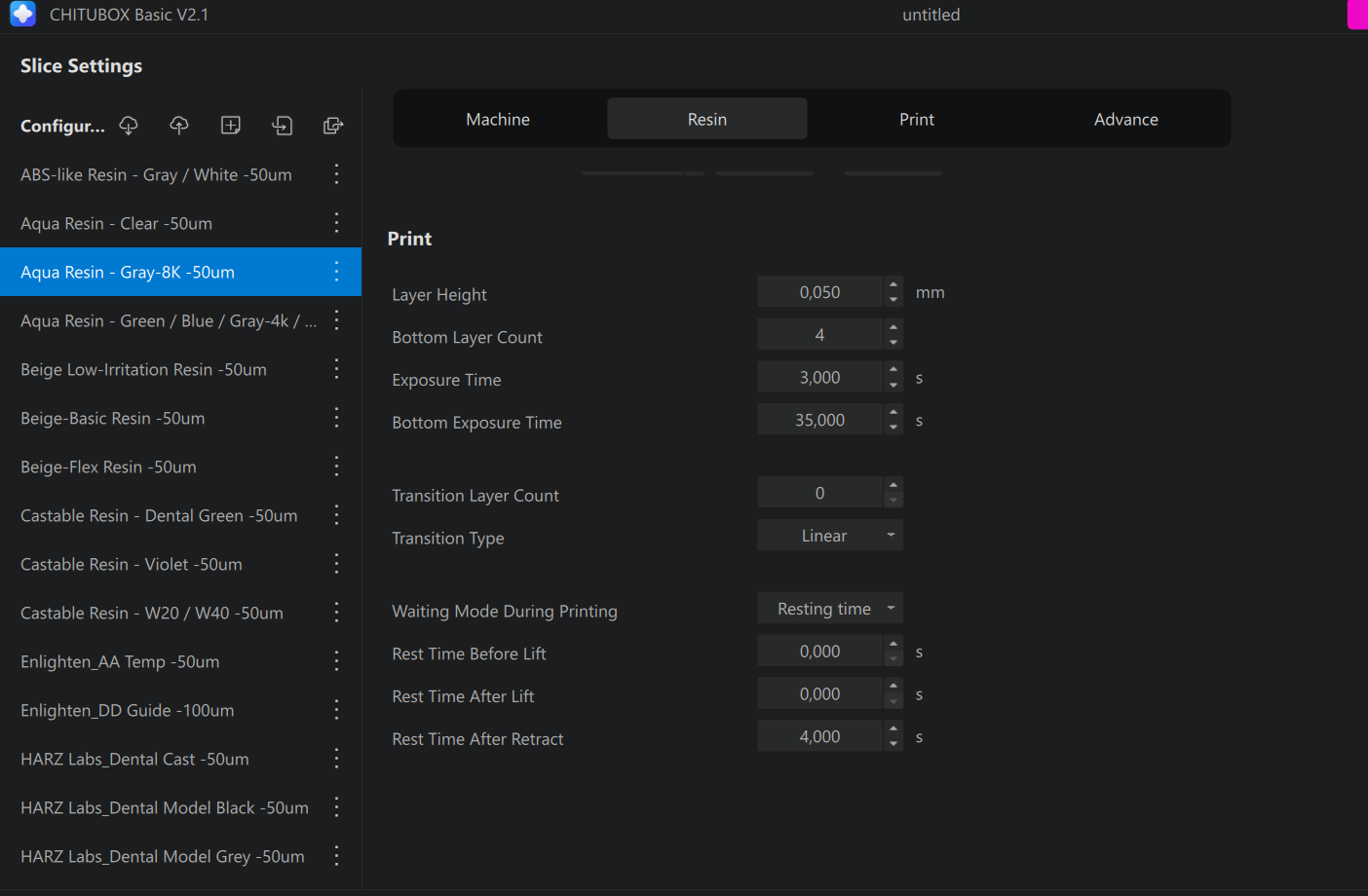Switch to the Advance tab
The width and height of the screenshot is (1368, 896).
(1126, 119)
